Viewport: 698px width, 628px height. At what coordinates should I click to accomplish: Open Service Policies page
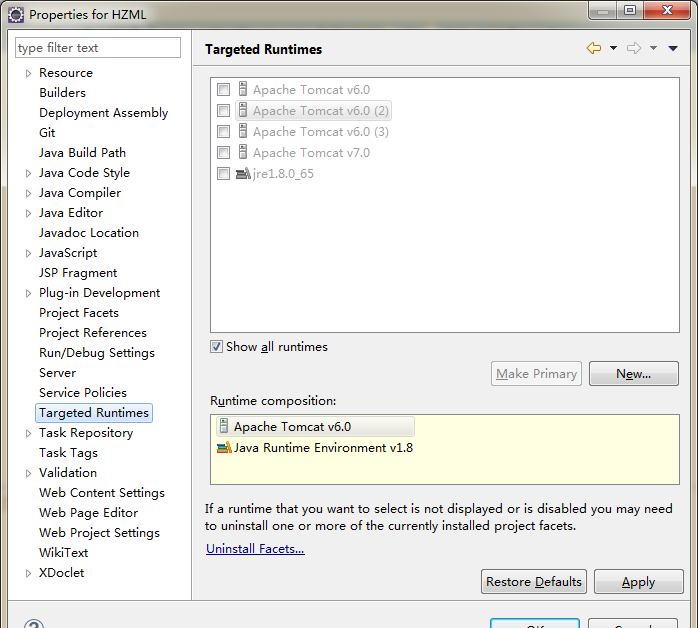[83, 393]
